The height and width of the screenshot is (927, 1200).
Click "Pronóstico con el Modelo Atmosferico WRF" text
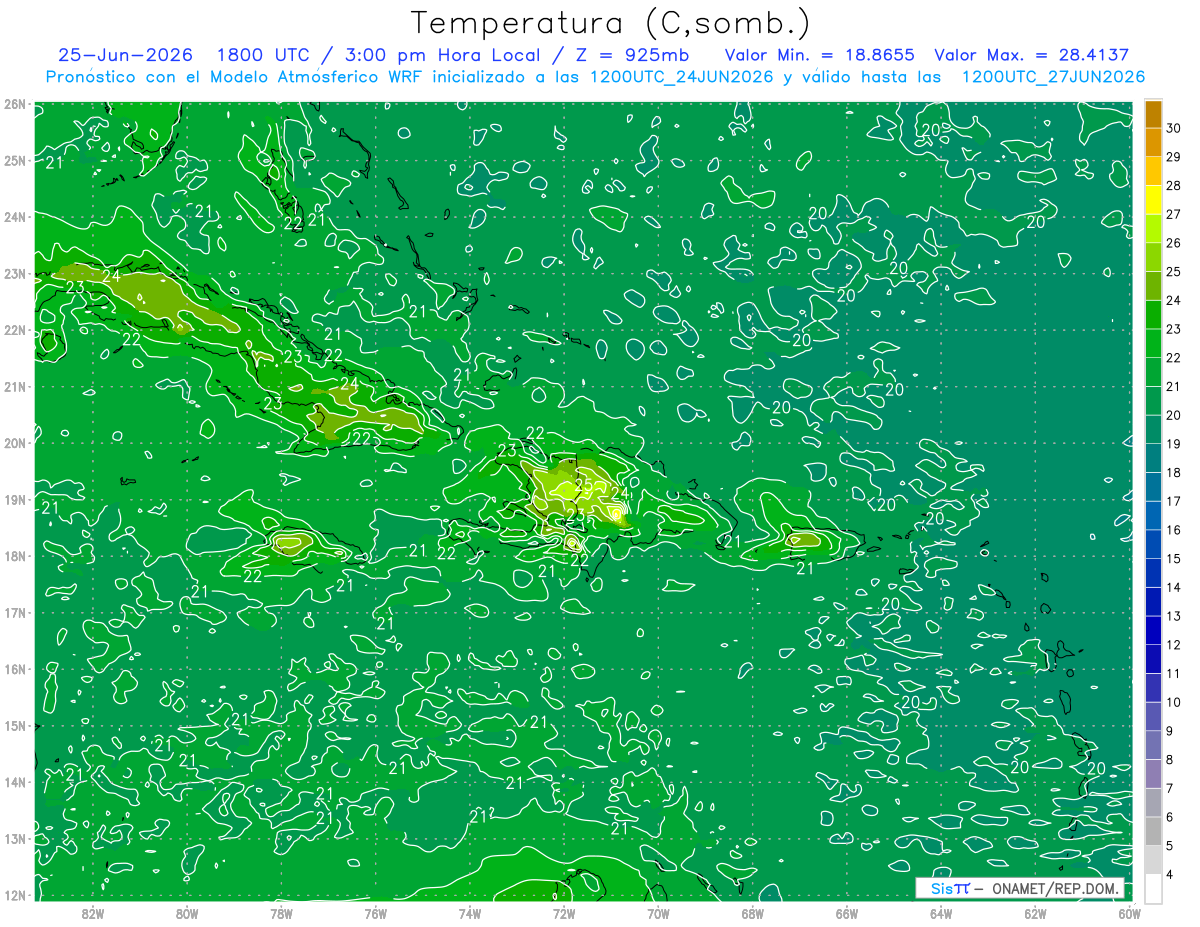235,77
